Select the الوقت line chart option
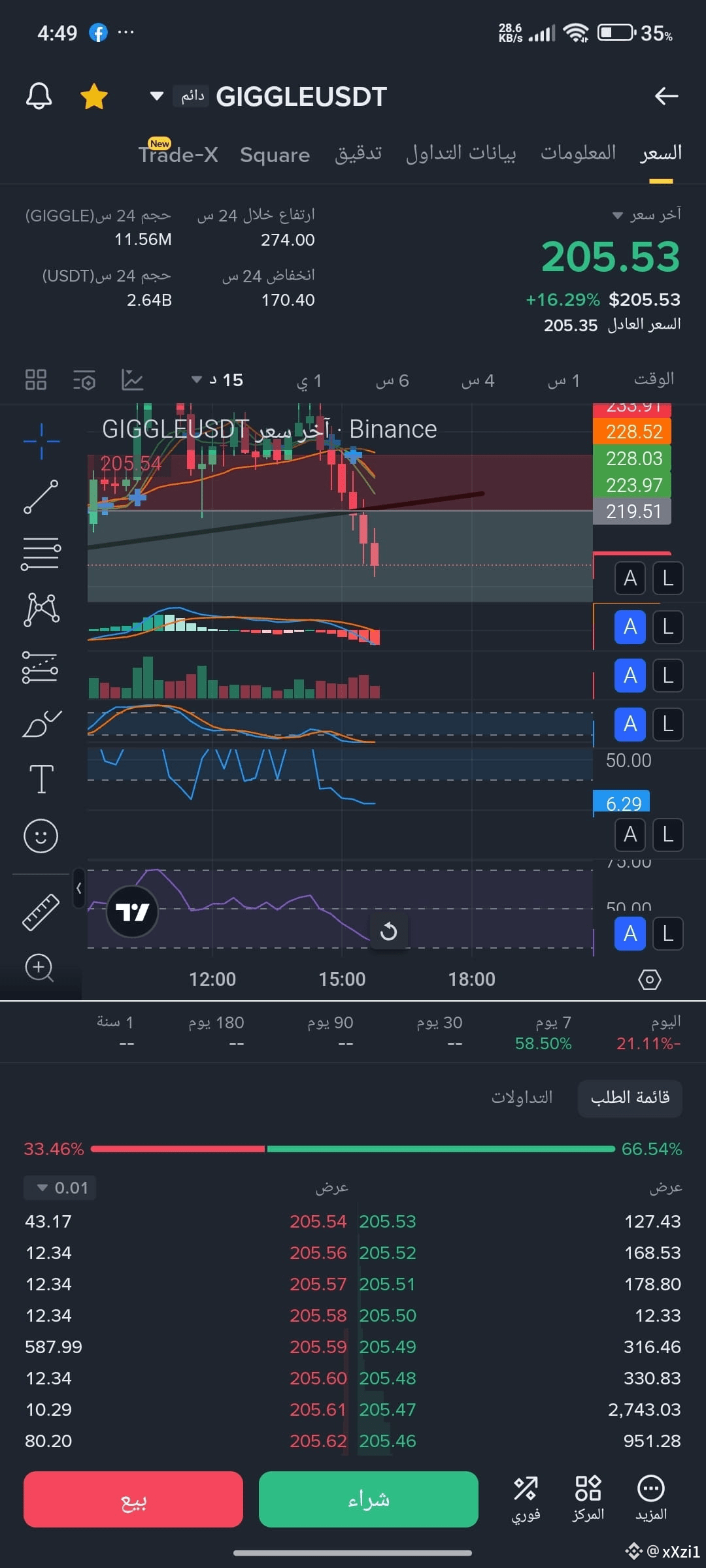The width and height of the screenshot is (706, 1568). (654, 379)
